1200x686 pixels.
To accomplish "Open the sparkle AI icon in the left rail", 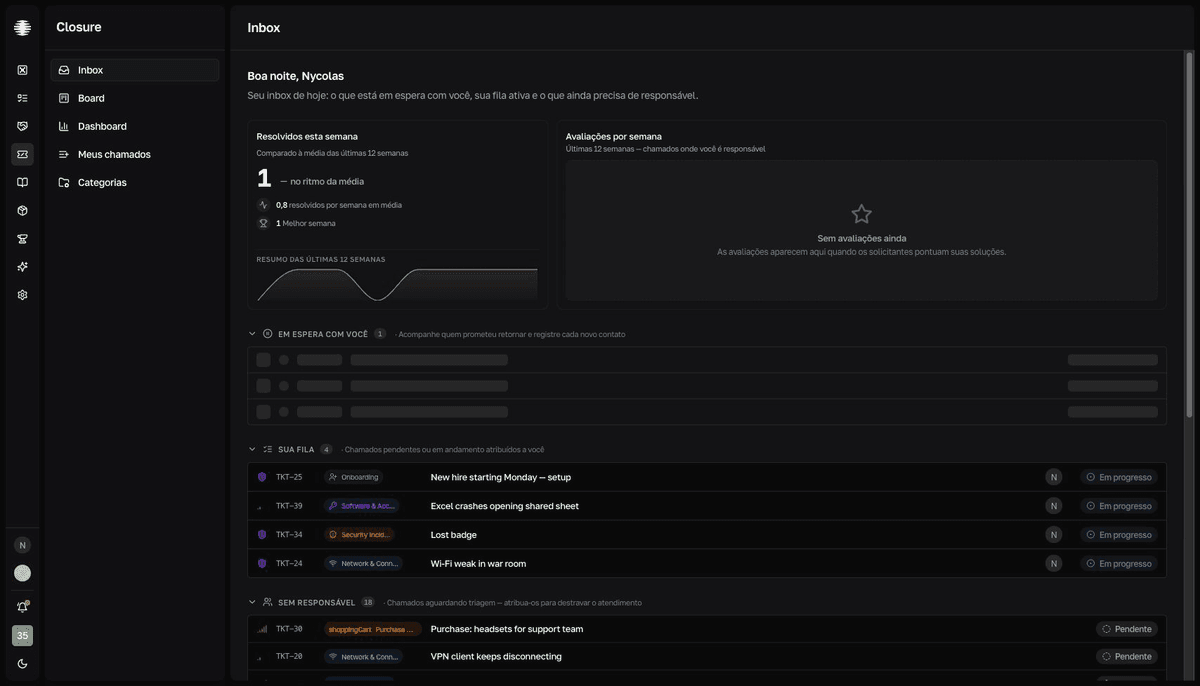I will click(x=22, y=267).
